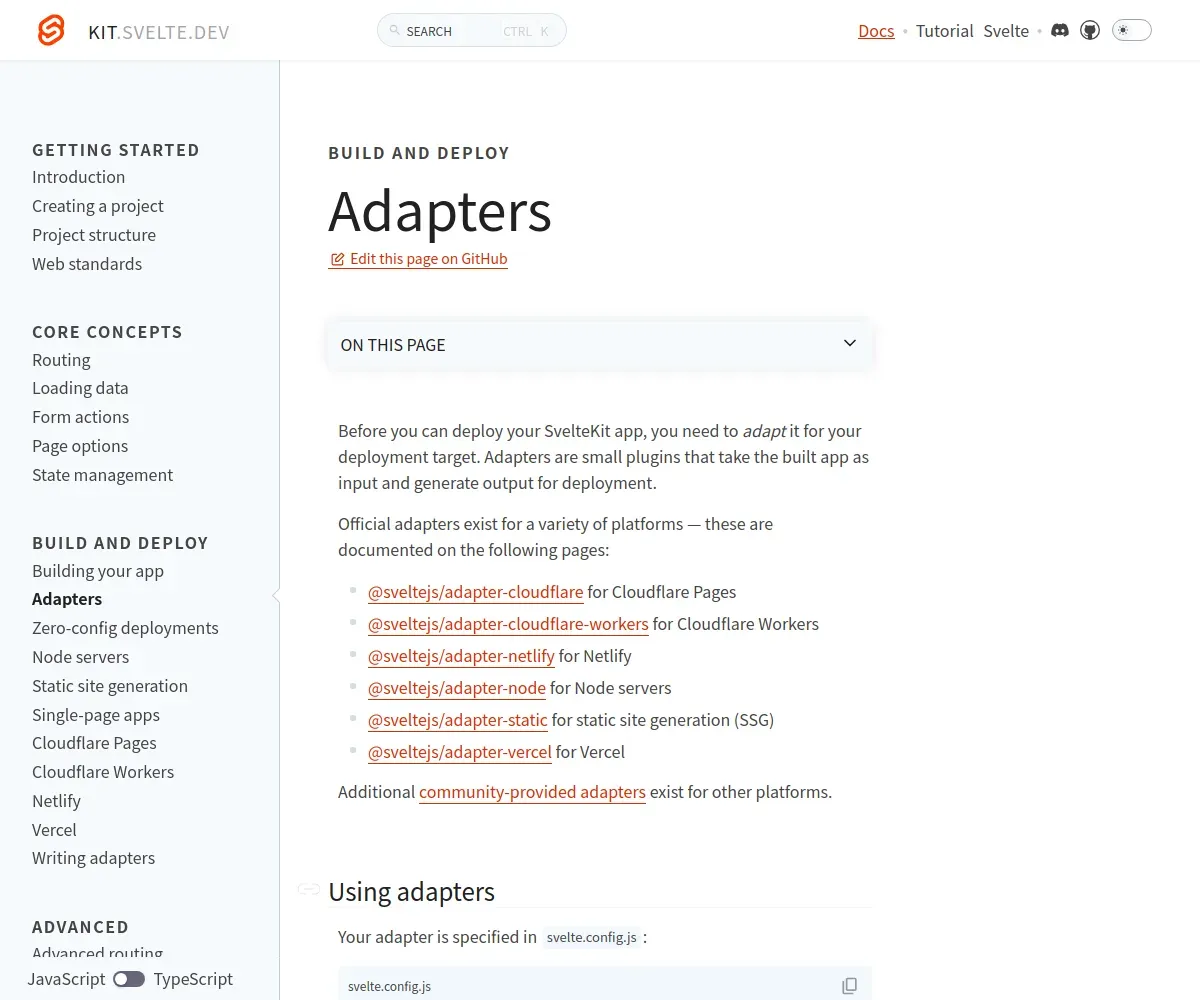
Task: Open Creating a project in sidebar
Action: (98, 206)
